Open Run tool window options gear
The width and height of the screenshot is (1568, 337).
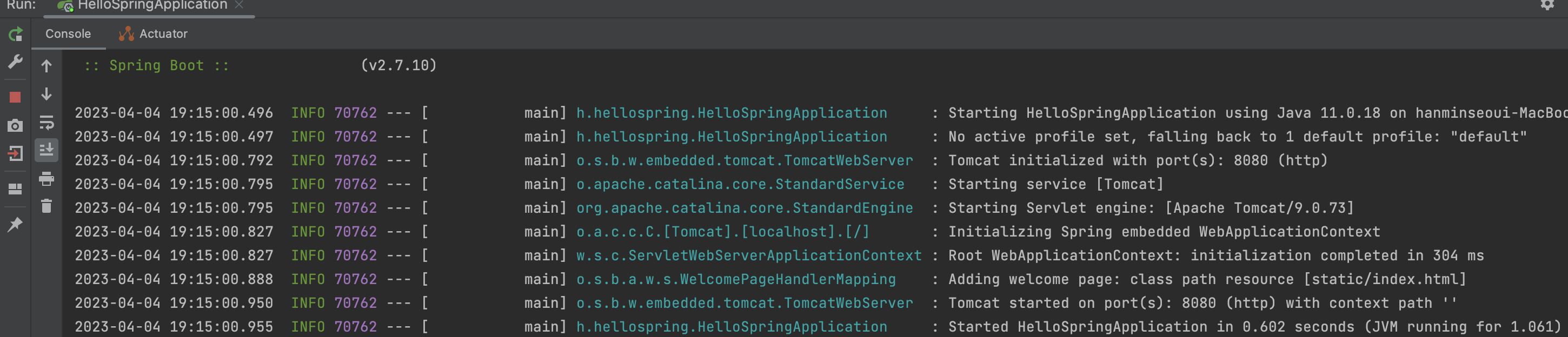pos(1547,5)
